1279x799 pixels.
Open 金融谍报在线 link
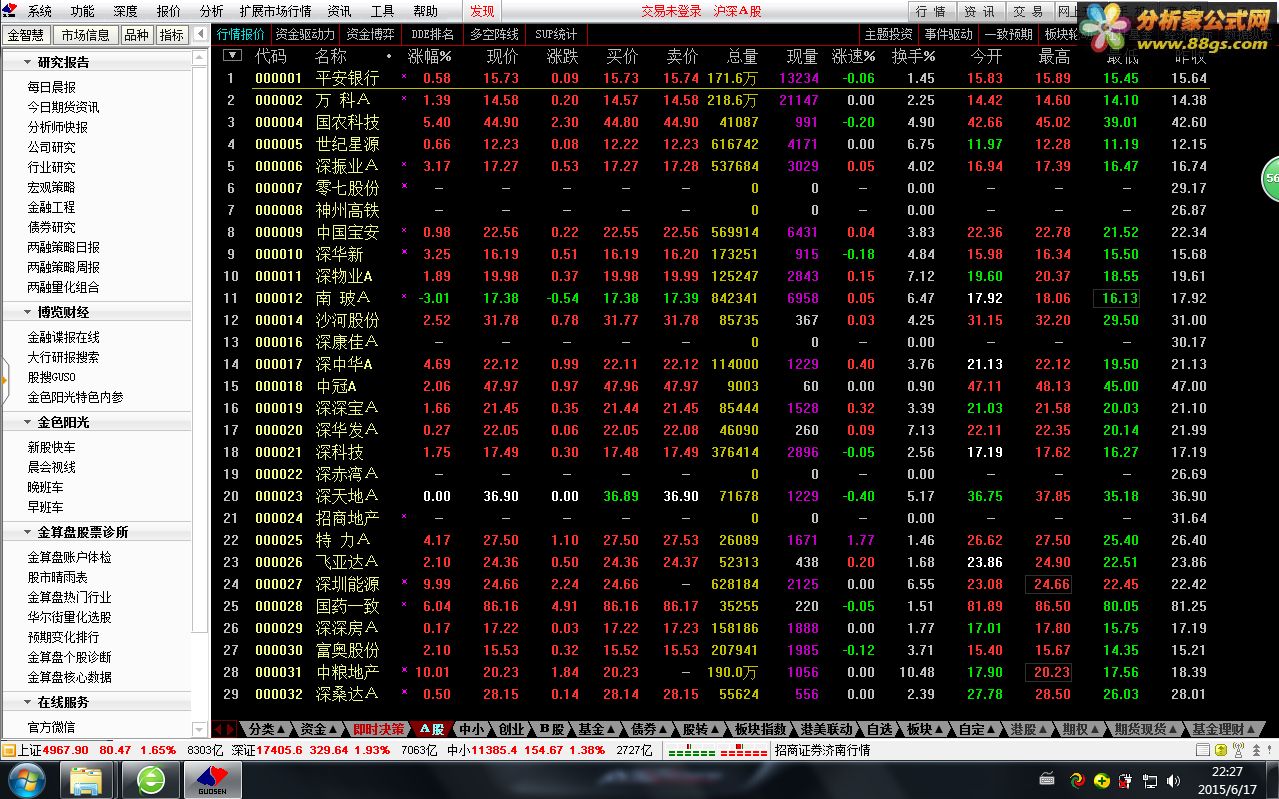click(x=63, y=337)
